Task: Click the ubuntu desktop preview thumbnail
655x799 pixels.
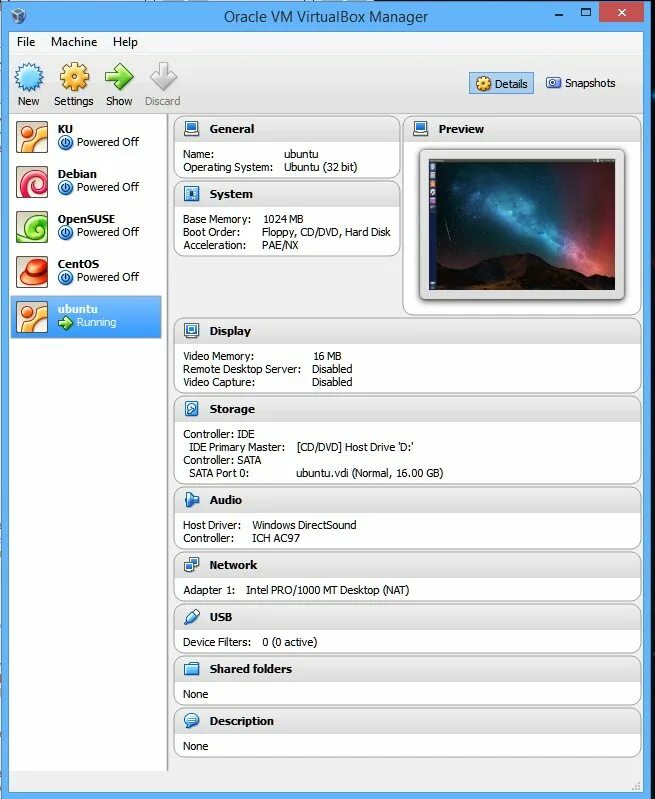Action: tap(522, 225)
